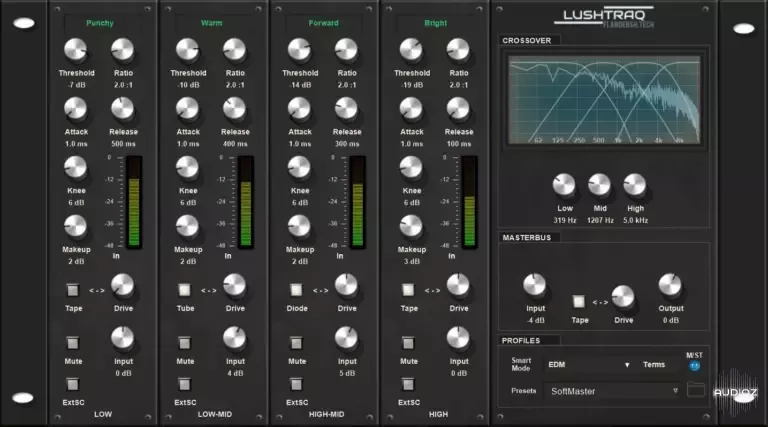
Task: Click the LOW-MID Drive knob
Action: click(x=234, y=285)
